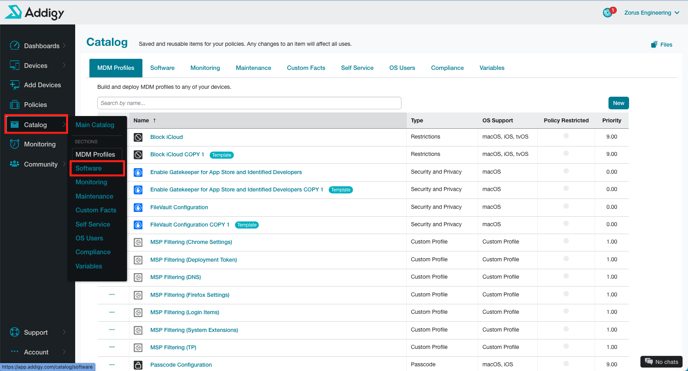Click the Community sidebar icon
The image size is (688, 371).
coord(14,164)
